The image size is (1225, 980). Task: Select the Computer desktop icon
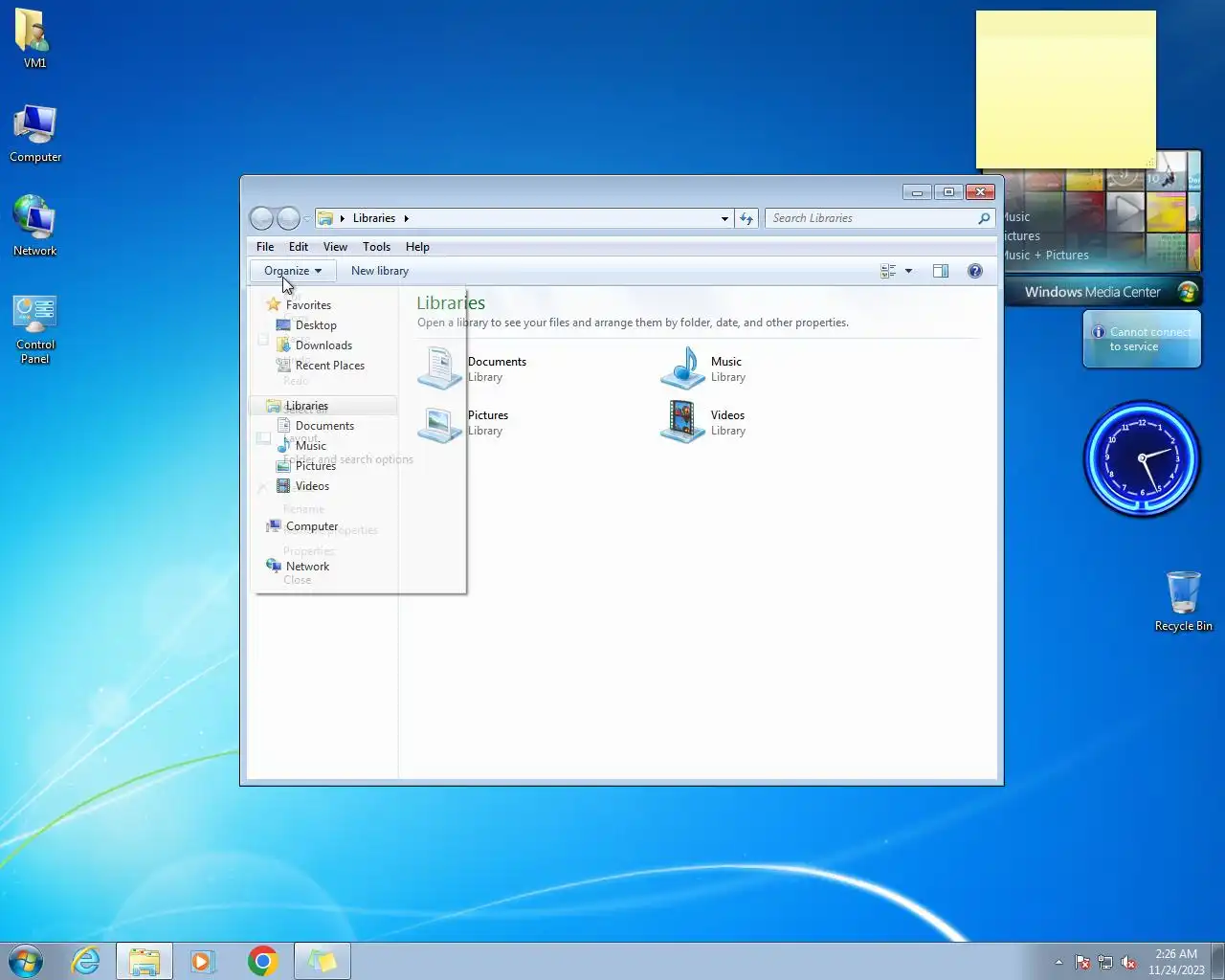35,133
